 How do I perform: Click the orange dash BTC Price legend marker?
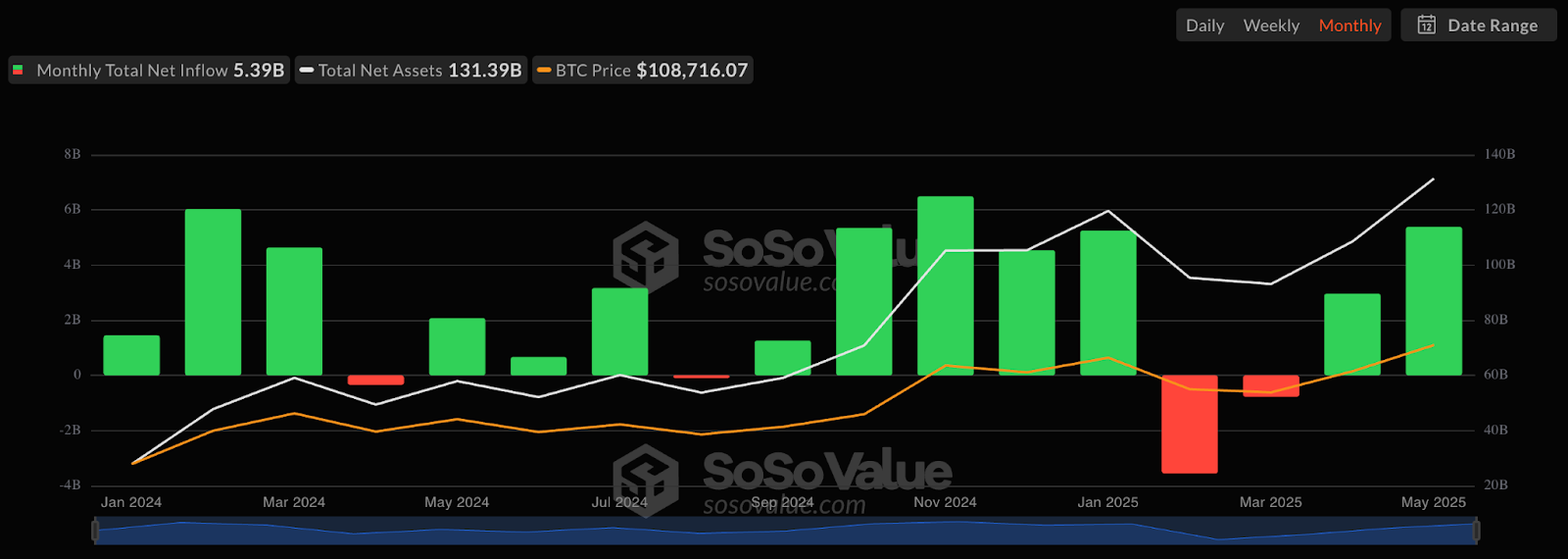coord(544,71)
